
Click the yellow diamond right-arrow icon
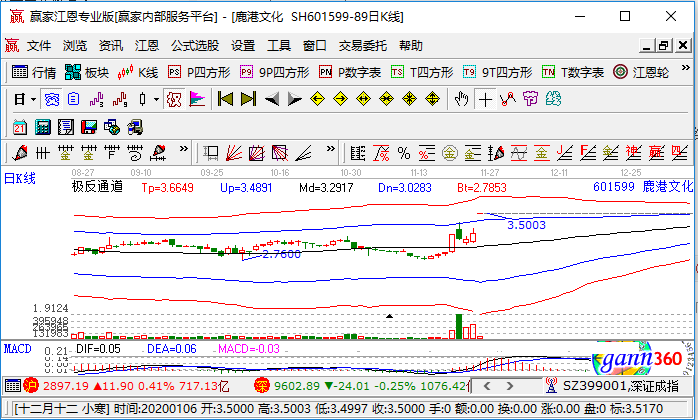point(341,99)
